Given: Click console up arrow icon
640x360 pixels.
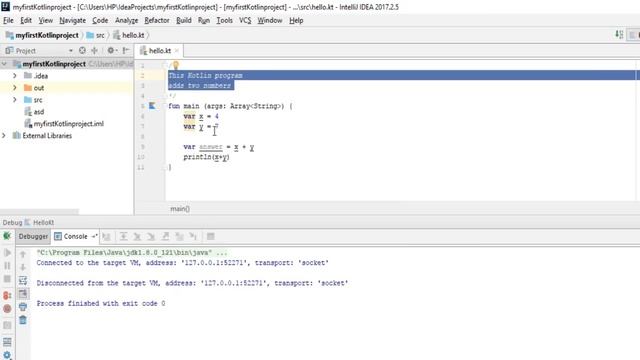Looking at the screenshot, I should 23,254.
